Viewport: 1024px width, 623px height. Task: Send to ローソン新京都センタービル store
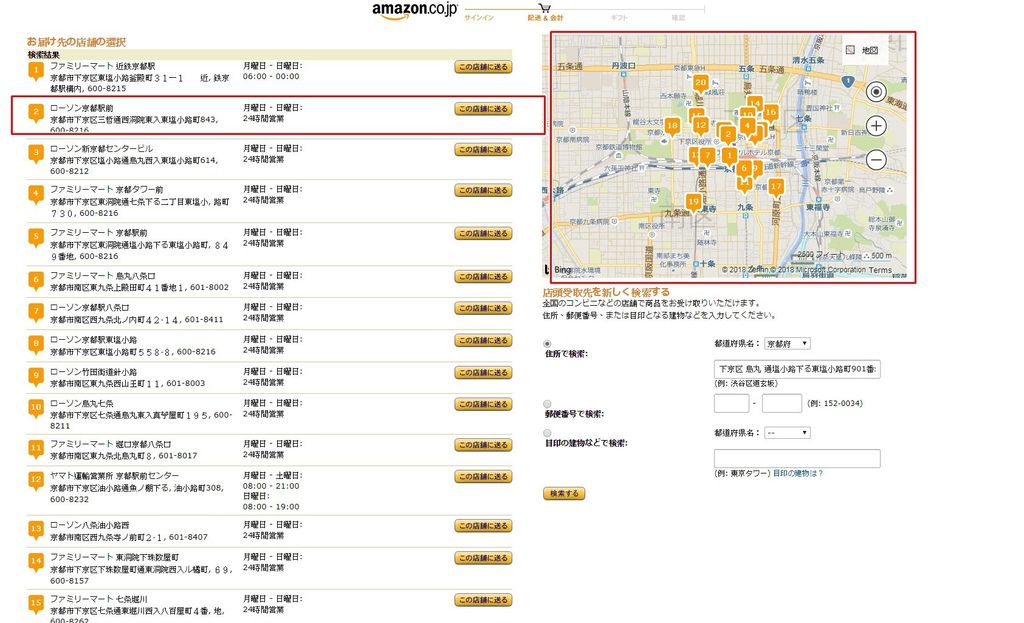tap(483, 150)
